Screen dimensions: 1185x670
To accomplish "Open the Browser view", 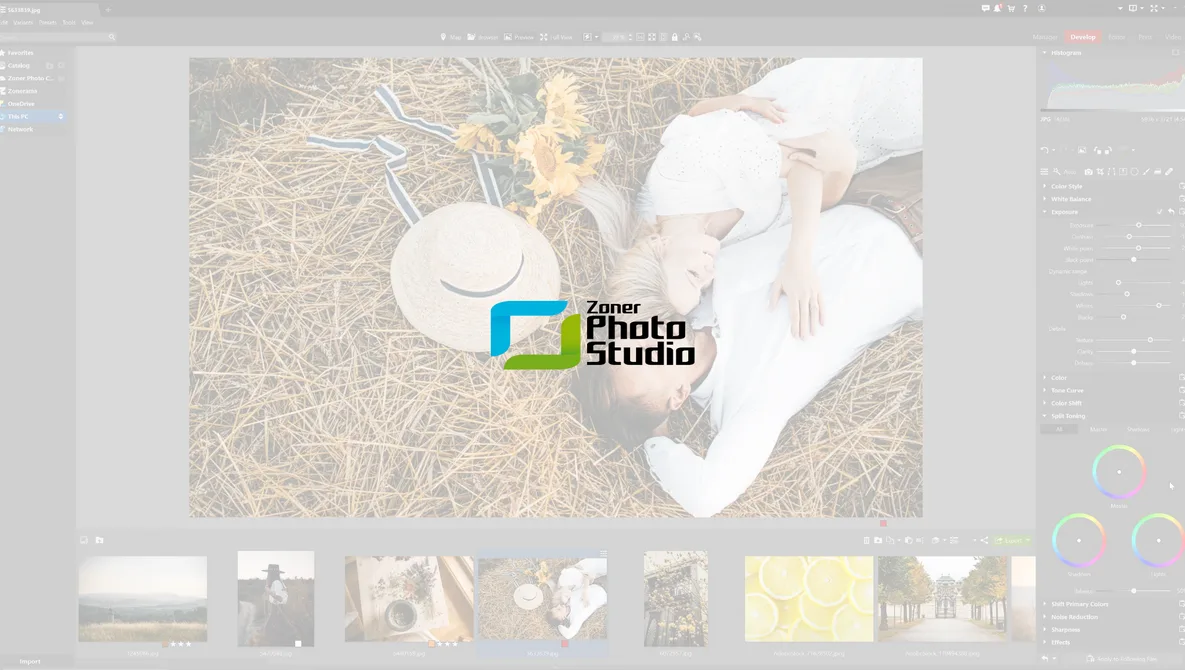I will 483,37.
